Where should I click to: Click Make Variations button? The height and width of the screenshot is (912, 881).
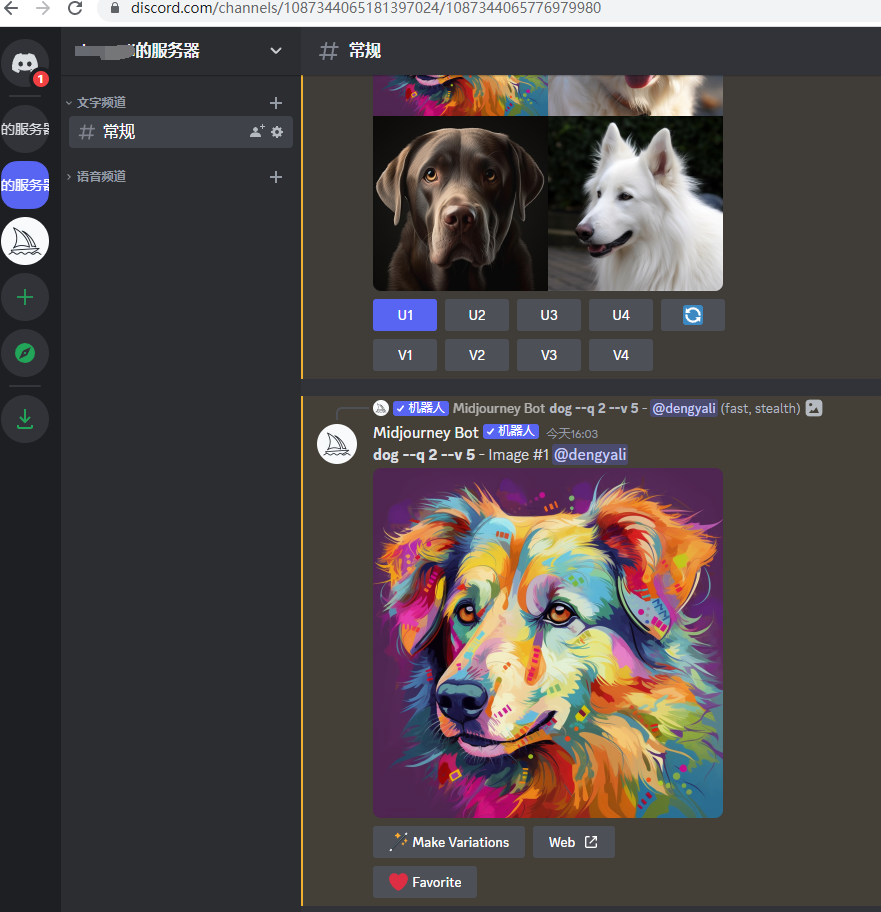point(448,842)
